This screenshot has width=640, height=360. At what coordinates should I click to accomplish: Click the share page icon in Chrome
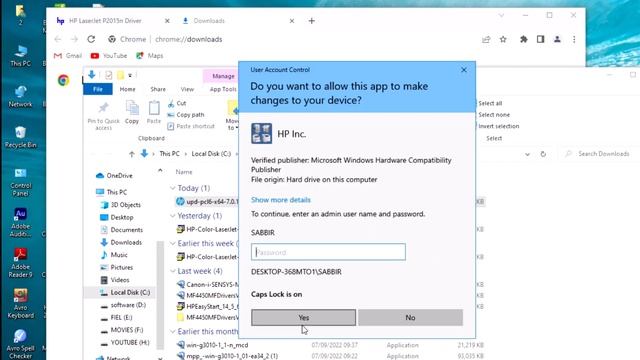click(x=486, y=39)
